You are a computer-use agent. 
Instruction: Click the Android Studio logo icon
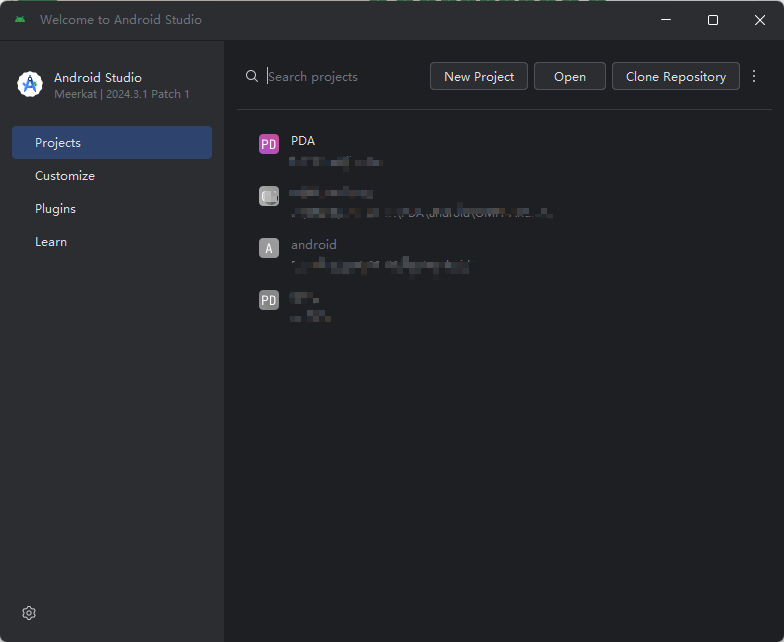click(x=30, y=84)
